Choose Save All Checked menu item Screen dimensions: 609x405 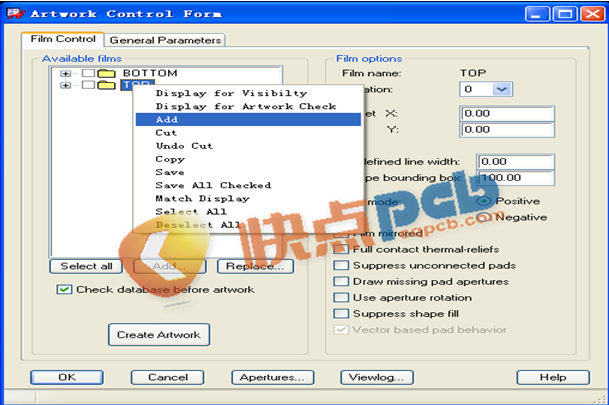click(248, 186)
